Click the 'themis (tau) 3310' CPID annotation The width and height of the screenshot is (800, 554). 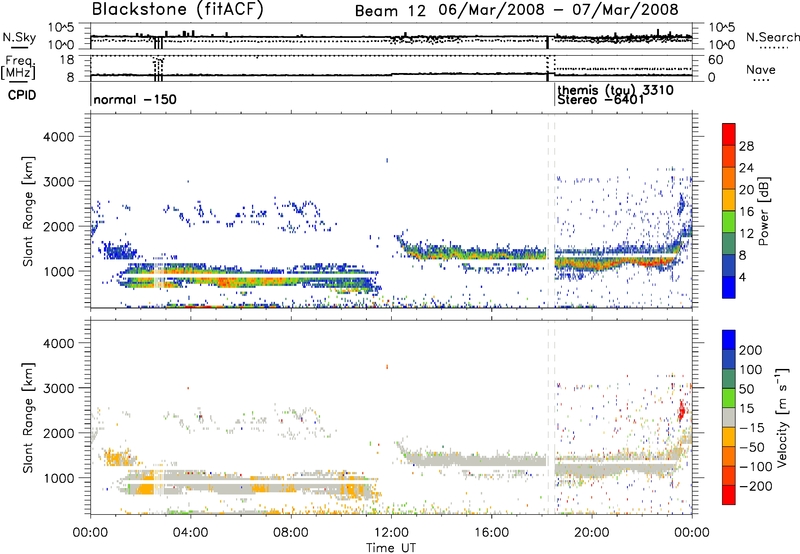coord(615,90)
